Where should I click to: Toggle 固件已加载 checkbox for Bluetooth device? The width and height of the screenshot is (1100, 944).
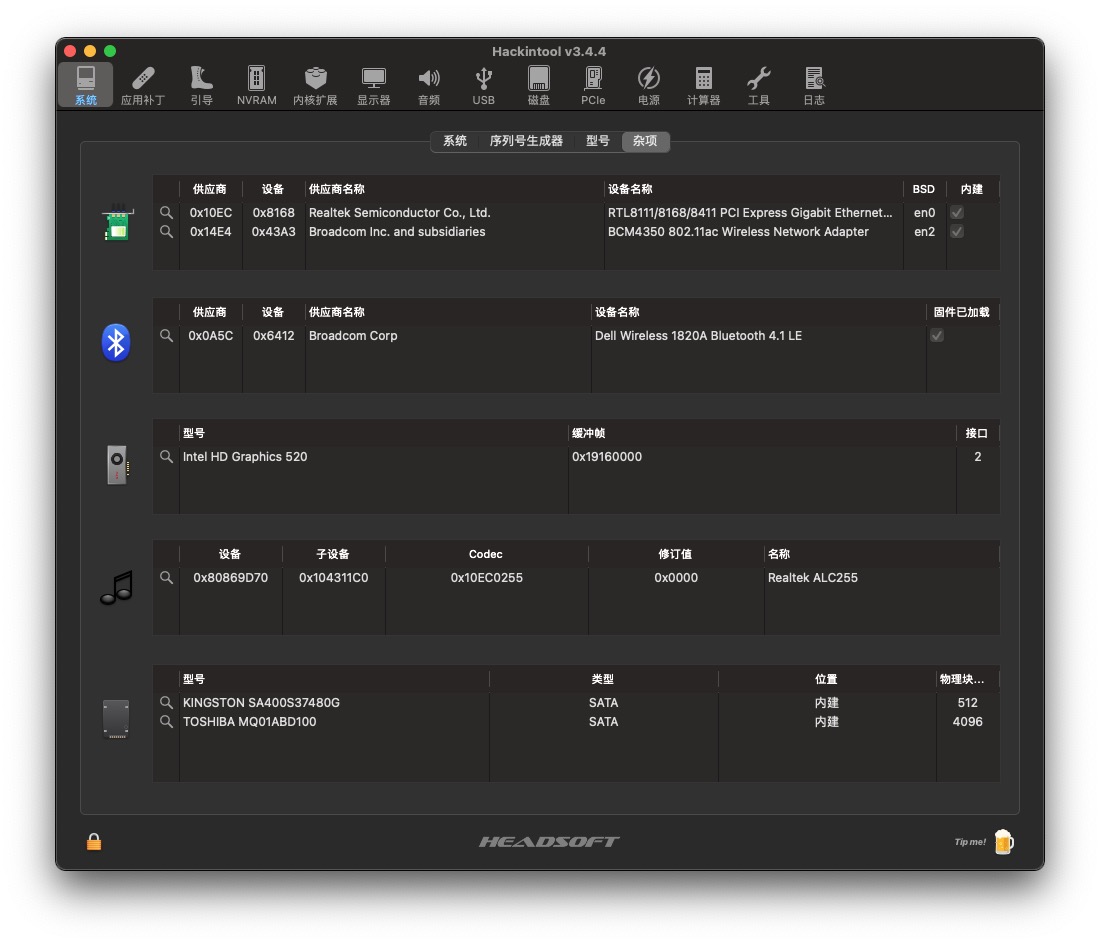point(937,336)
